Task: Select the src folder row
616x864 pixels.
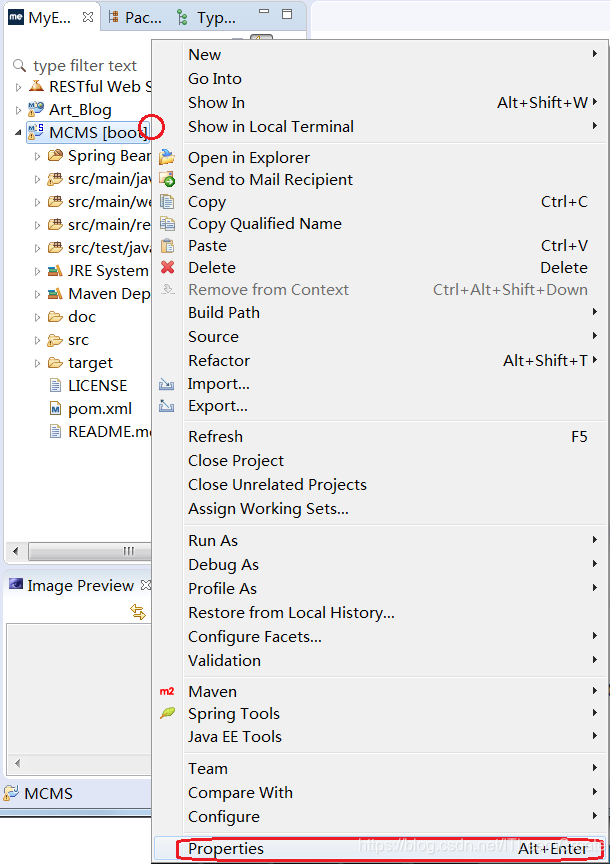Action: click(x=69, y=340)
